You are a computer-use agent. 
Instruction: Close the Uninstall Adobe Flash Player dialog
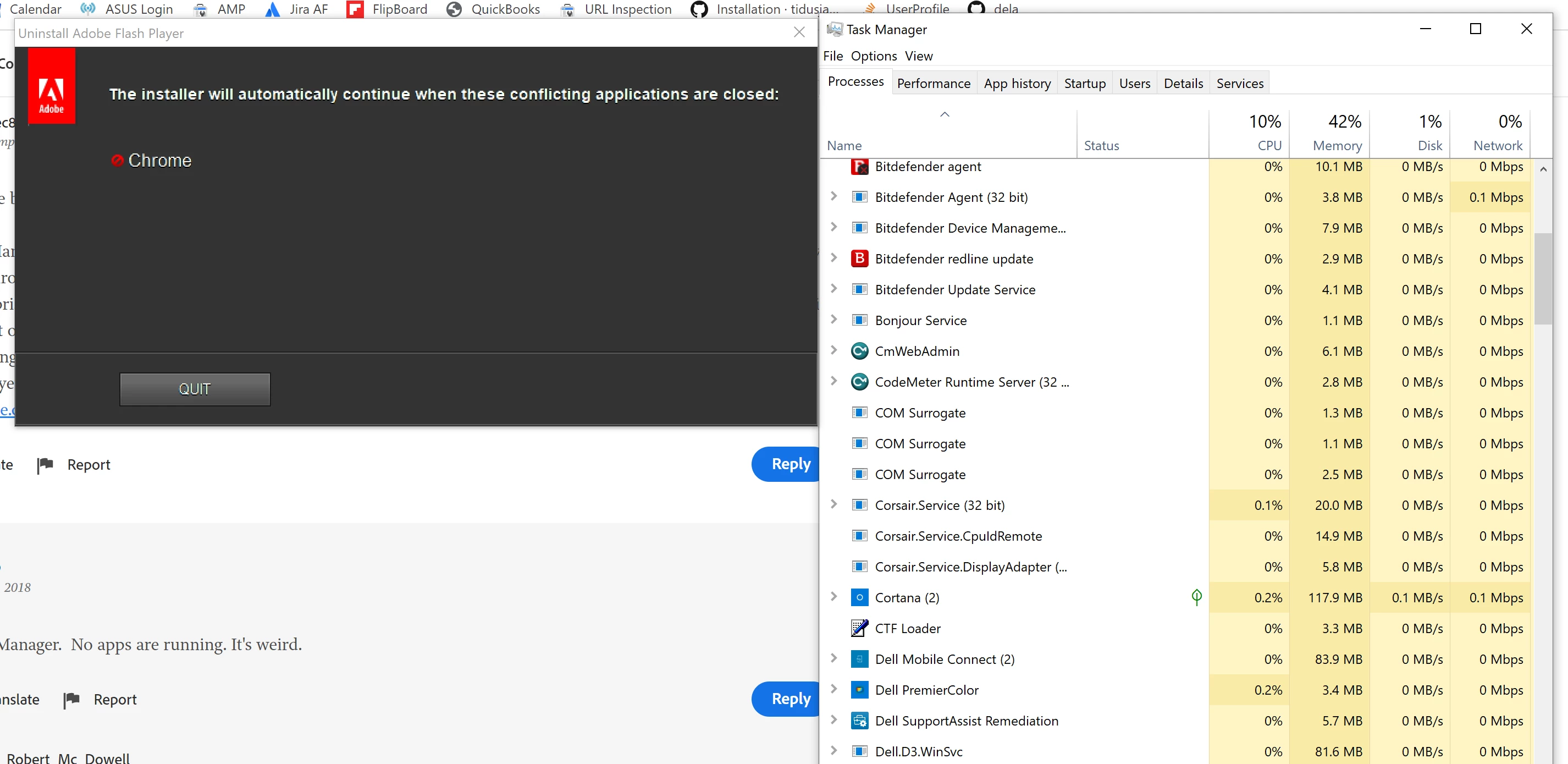coord(799,32)
